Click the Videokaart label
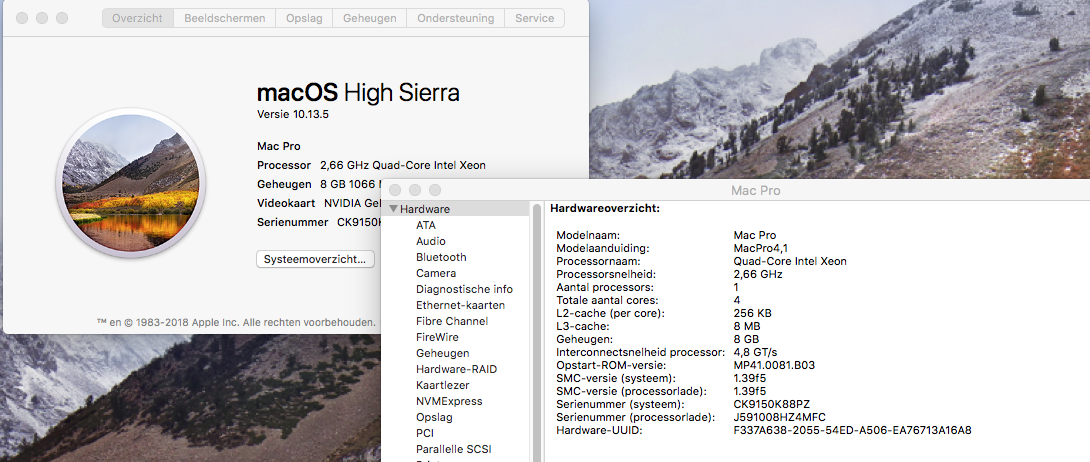The height and width of the screenshot is (462, 1090). (x=286, y=204)
